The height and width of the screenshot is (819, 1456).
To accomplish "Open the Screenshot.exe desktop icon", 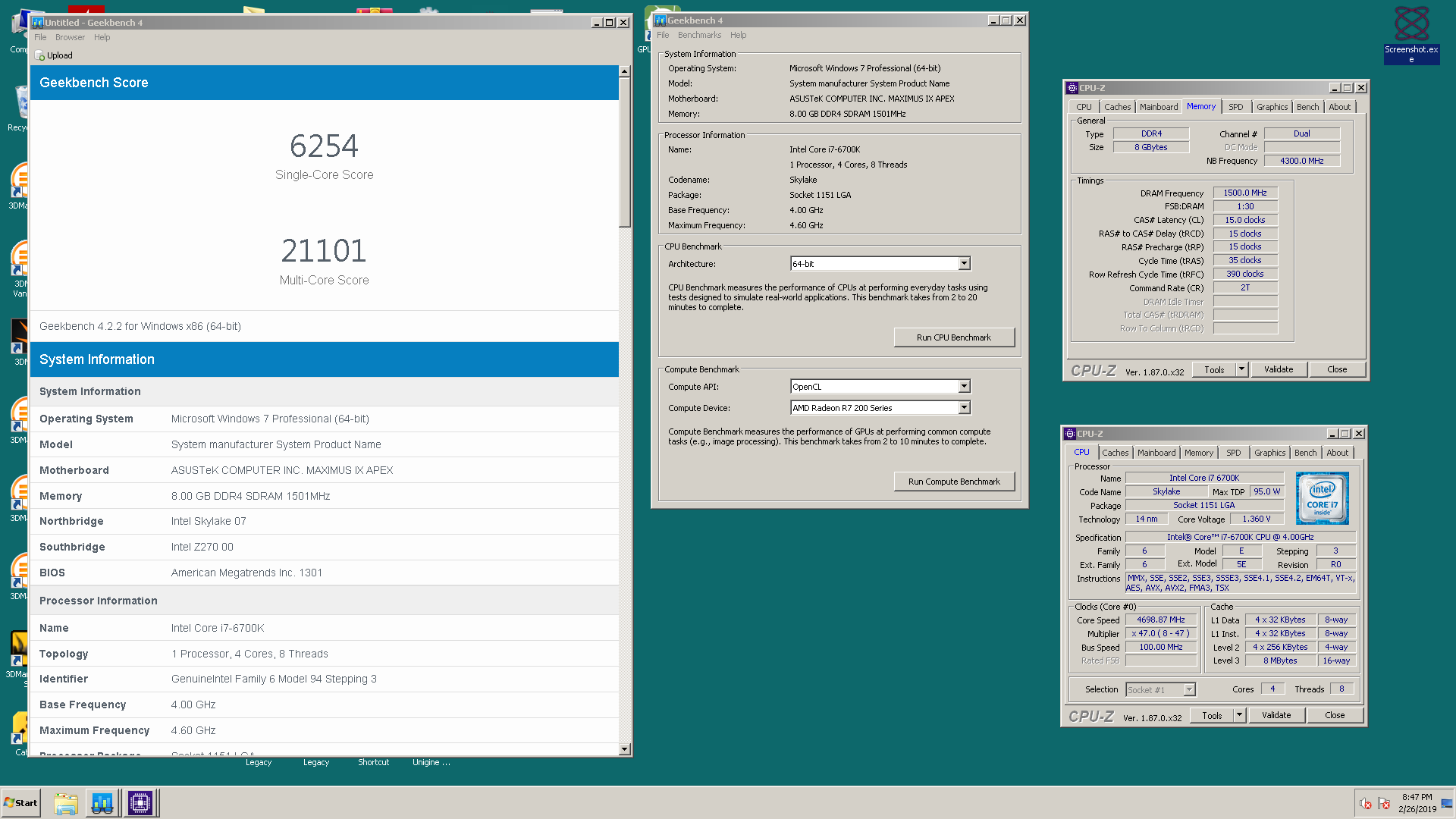I will (x=1411, y=34).
